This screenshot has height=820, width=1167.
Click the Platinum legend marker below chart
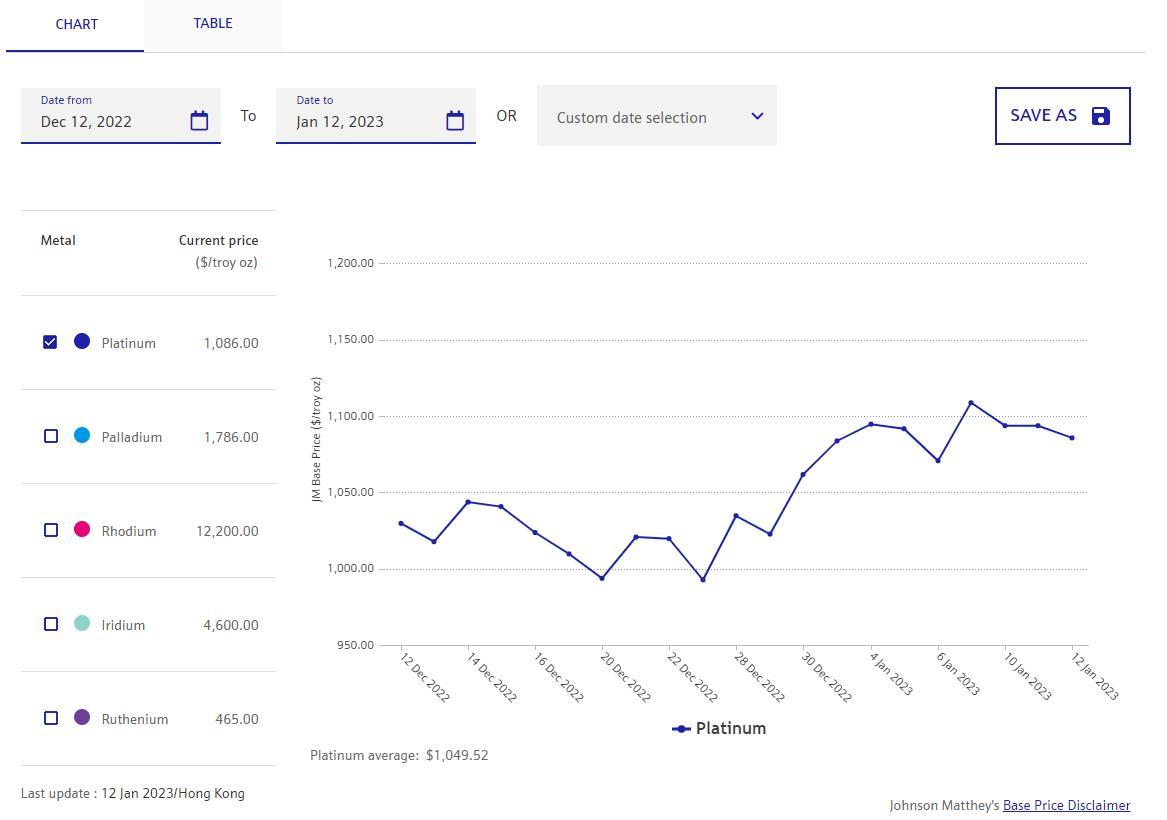pyautogui.click(x=681, y=729)
